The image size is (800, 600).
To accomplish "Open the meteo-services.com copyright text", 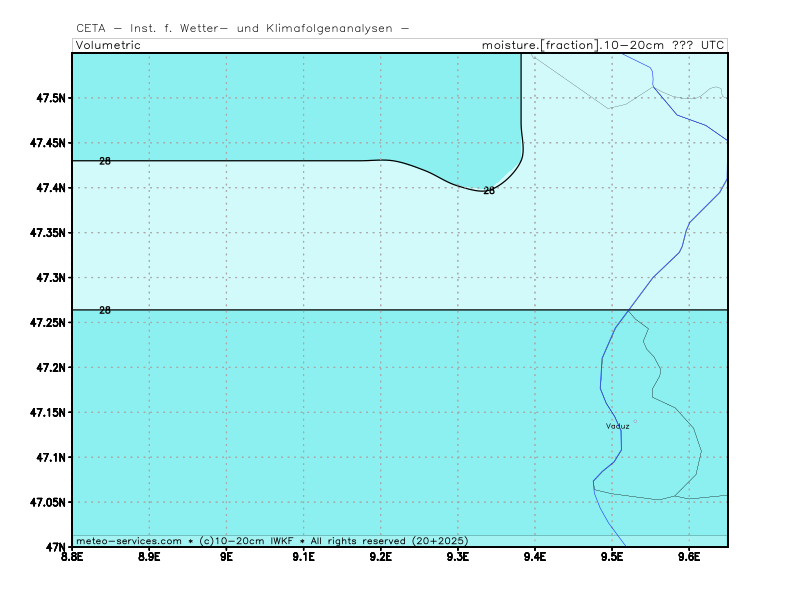I will coord(272,540).
